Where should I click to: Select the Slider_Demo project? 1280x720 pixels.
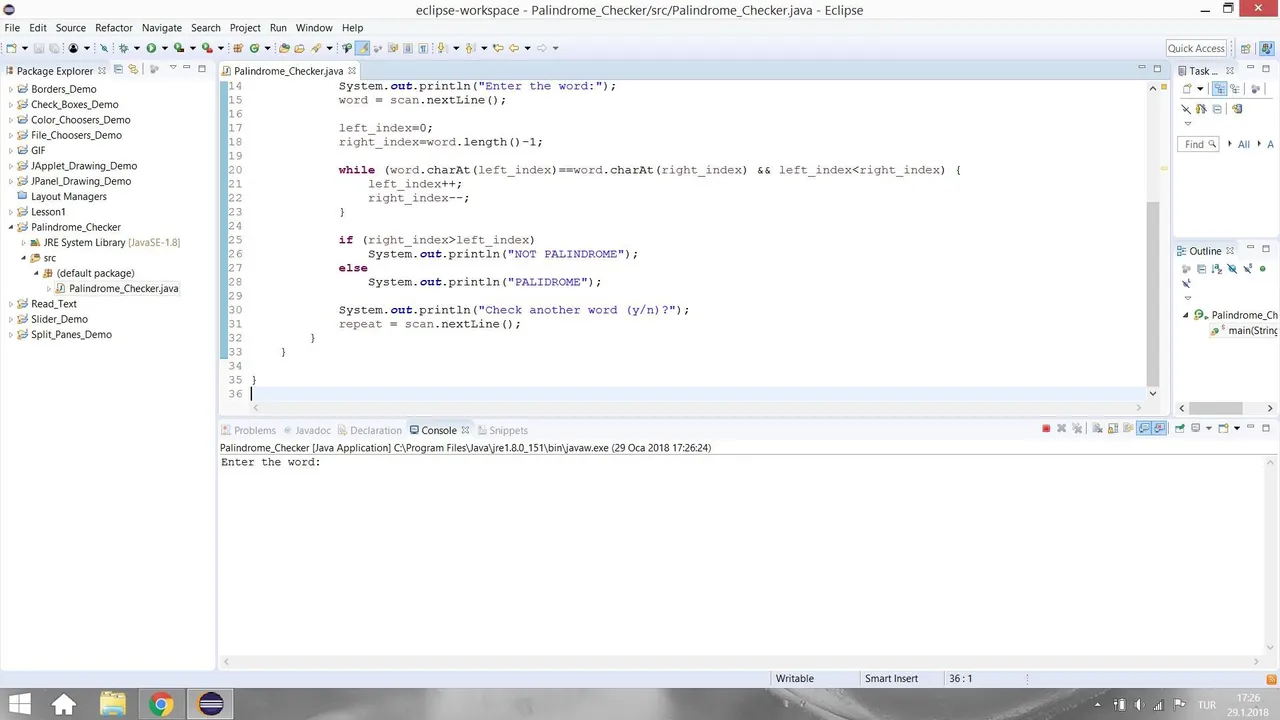point(59,319)
